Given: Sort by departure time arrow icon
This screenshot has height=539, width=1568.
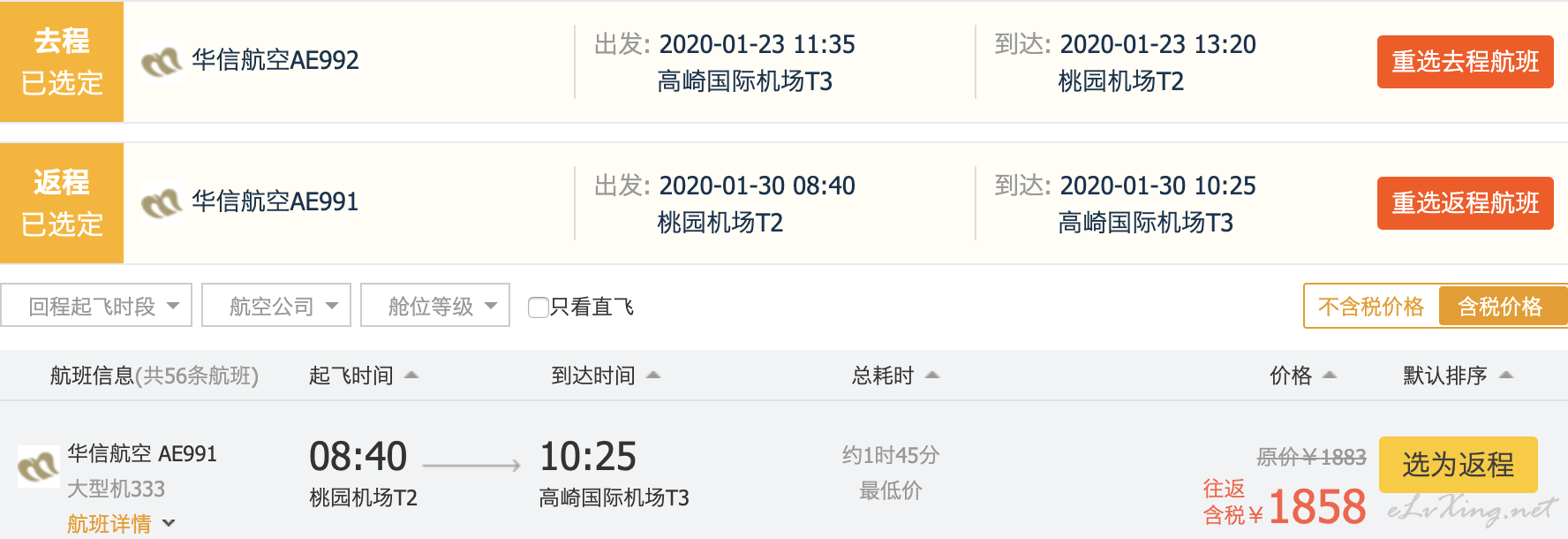Looking at the screenshot, I should click(411, 376).
